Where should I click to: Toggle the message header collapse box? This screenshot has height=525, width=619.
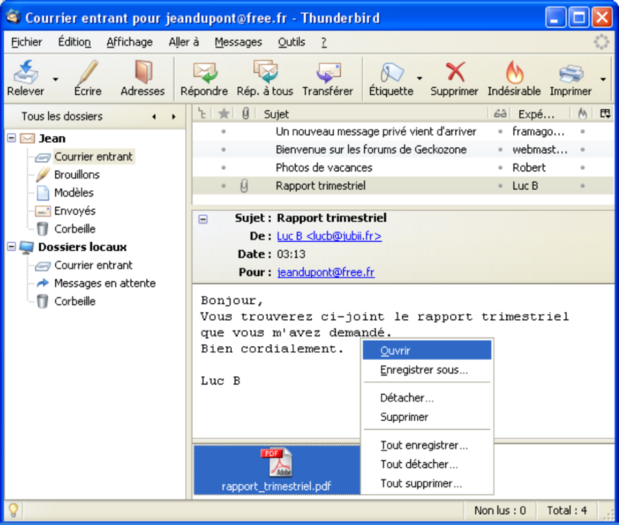(203, 218)
